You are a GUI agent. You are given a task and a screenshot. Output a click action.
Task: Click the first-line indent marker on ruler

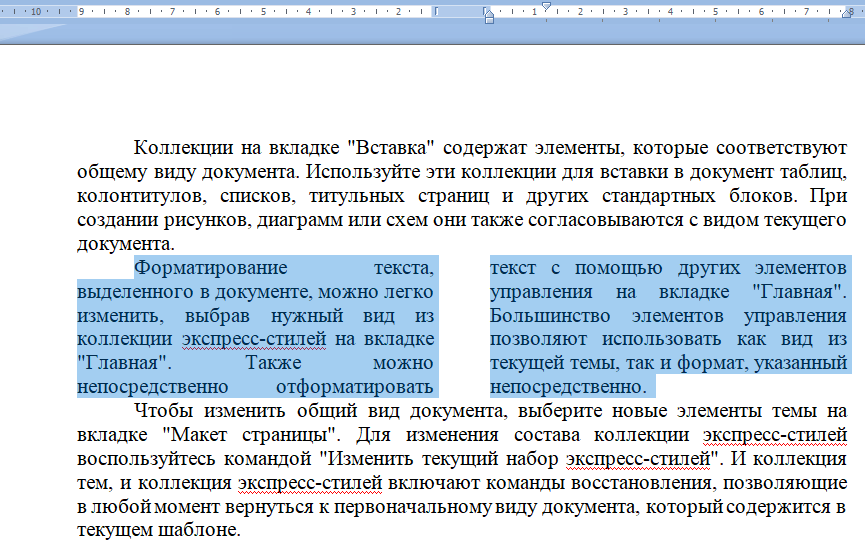pyautogui.click(x=546, y=6)
